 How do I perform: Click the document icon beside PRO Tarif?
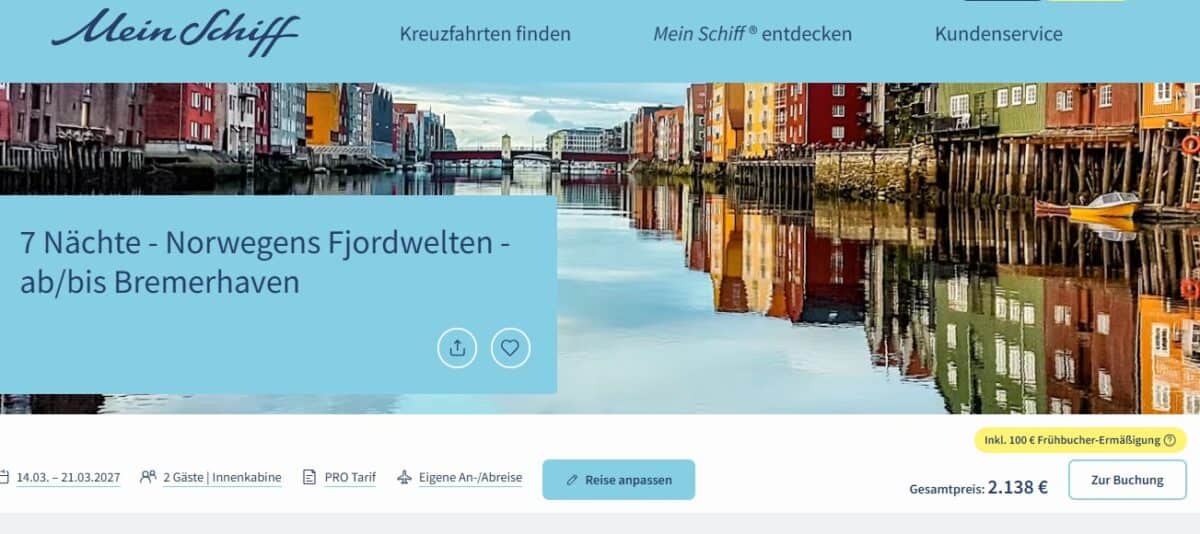click(310, 477)
